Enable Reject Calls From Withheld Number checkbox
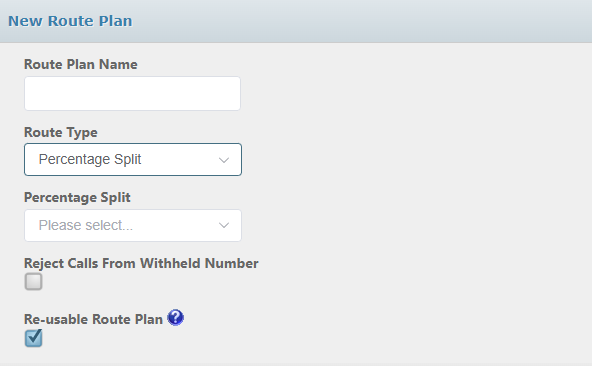 (x=33, y=282)
